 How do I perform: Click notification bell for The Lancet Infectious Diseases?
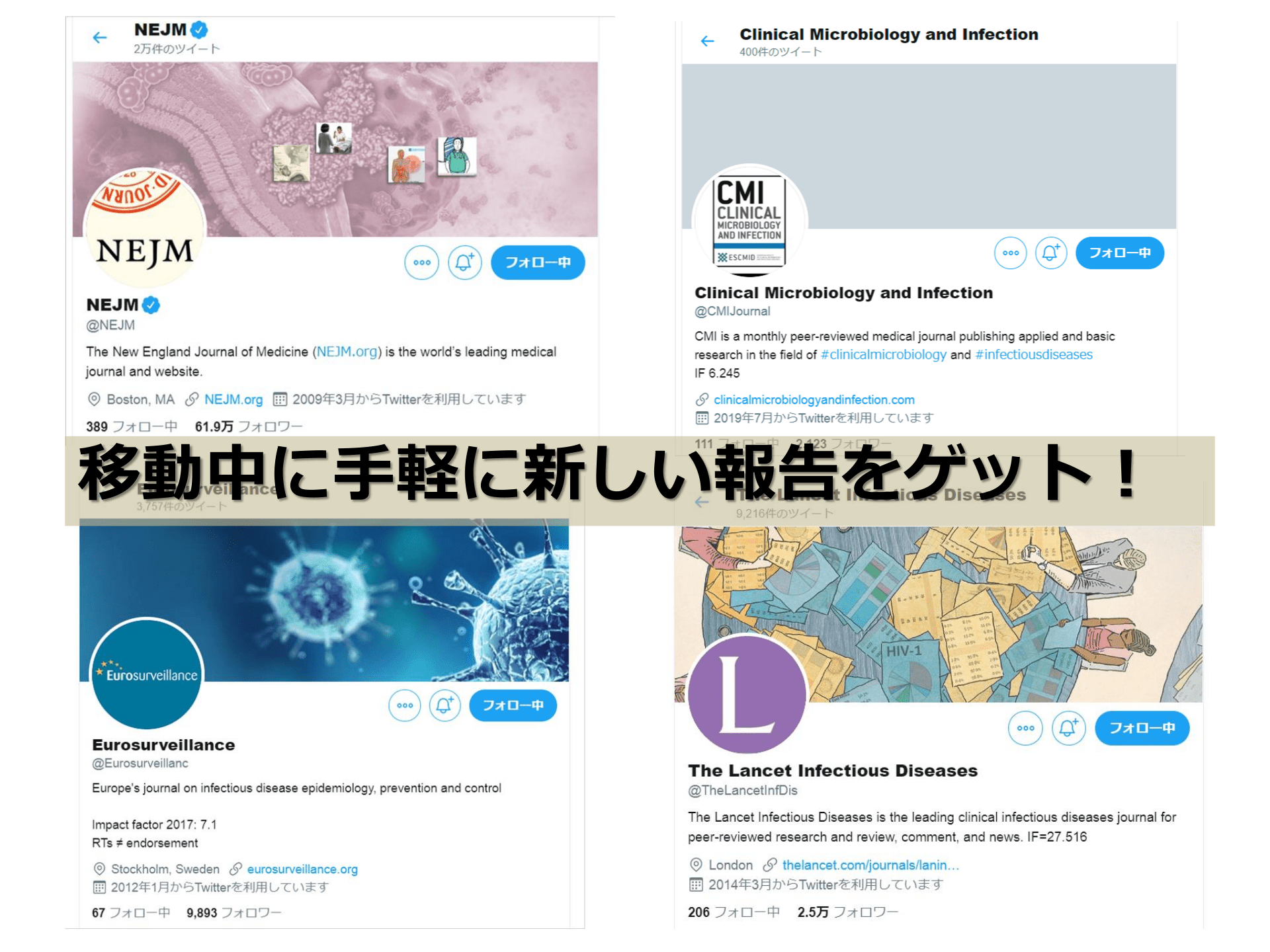(x=1069, y=728)
